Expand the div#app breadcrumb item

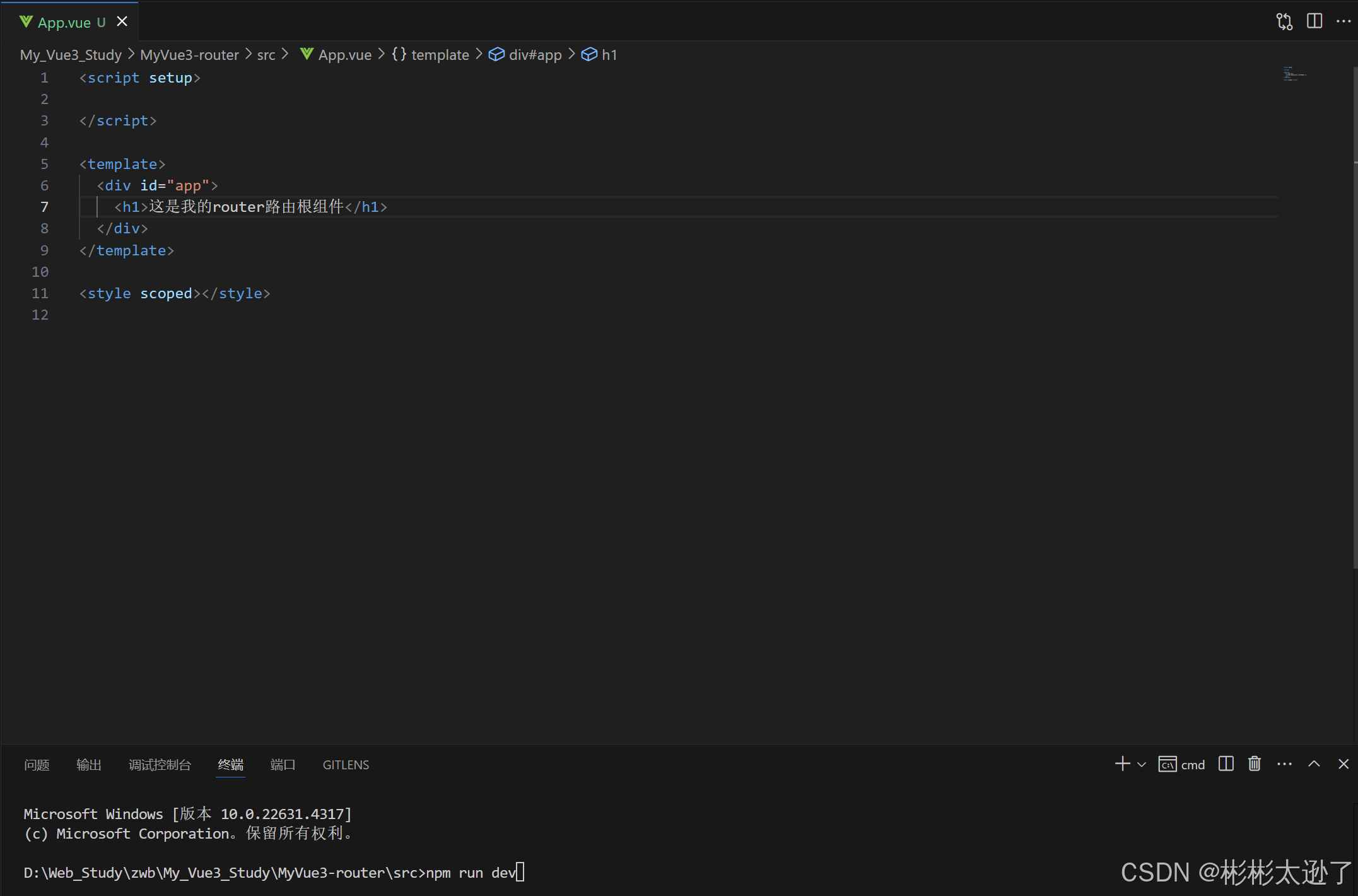click(534, 55)
